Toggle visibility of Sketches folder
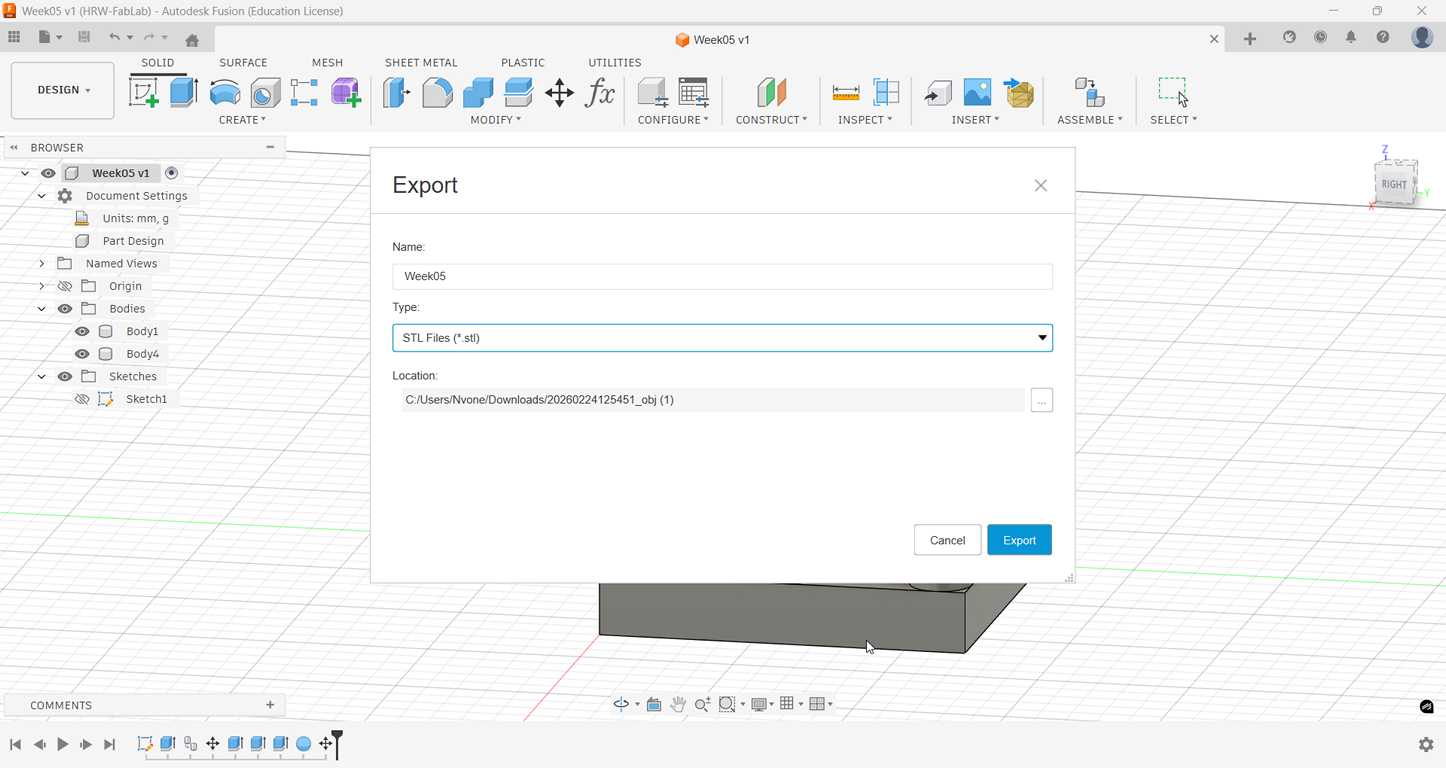The height and width of the screenshot is (768, 1446). click(x=65, y=377)
